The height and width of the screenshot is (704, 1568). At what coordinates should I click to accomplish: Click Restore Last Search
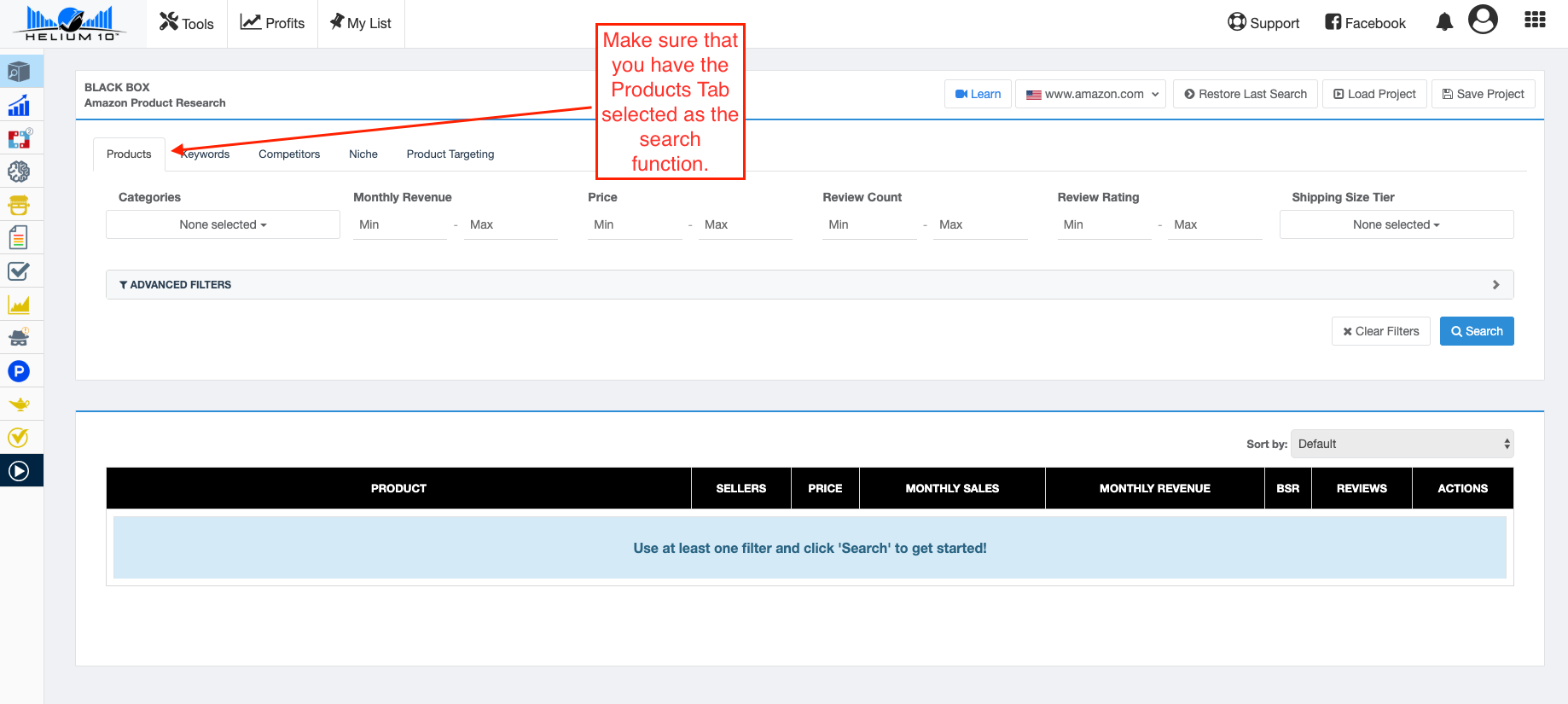[1246, 94]
